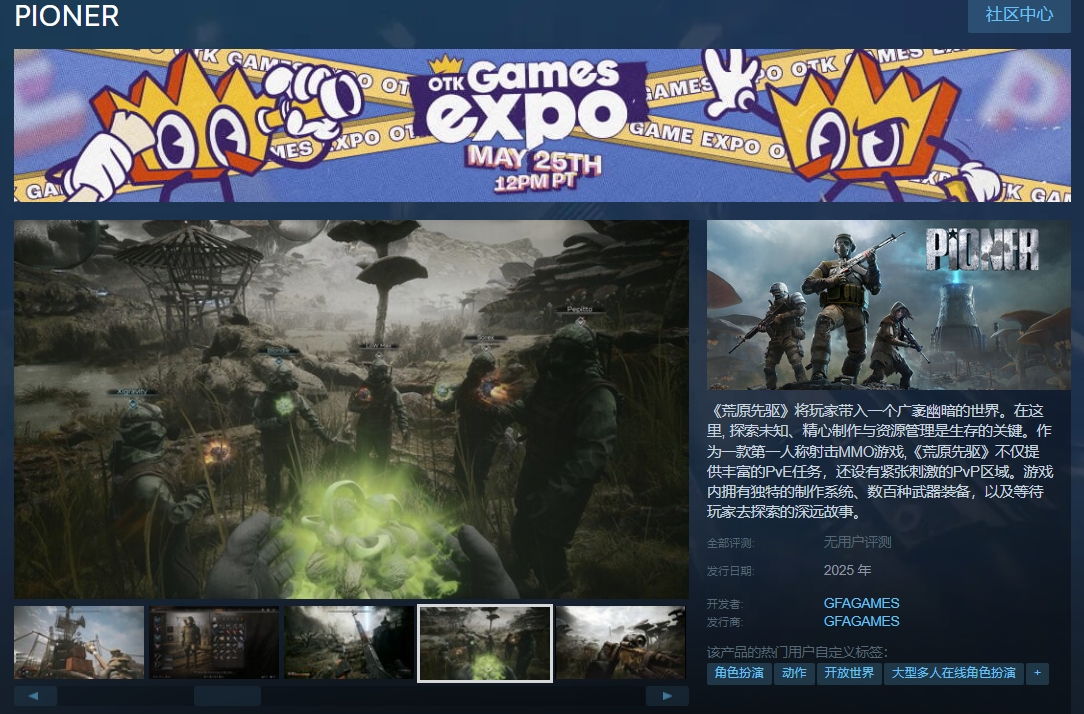The width and height of the screenshot is (1084, 714).
Task: Select the 大型多人在线角色扮演 tag
Action: click(x=953, y=673)
